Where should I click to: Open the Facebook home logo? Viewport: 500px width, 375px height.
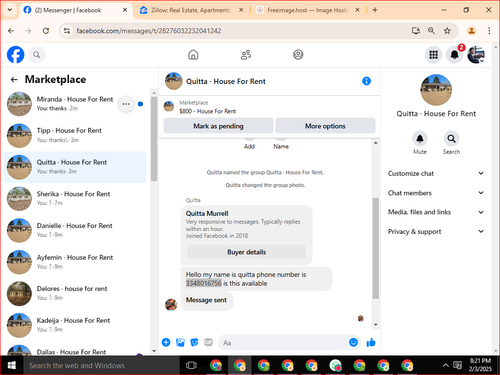(16, 55)
